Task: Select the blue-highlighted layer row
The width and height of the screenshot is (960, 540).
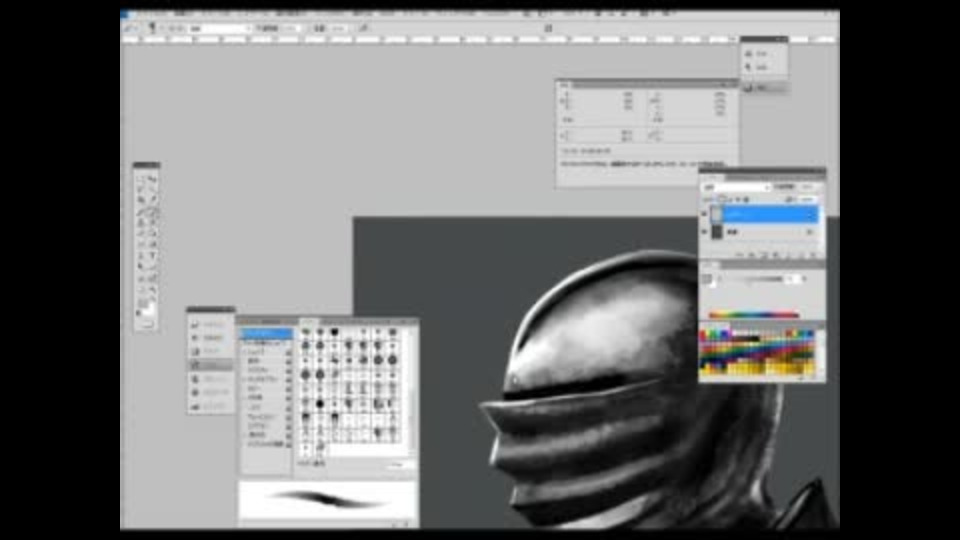Action: pyautogui.click(x=764, y=214)
